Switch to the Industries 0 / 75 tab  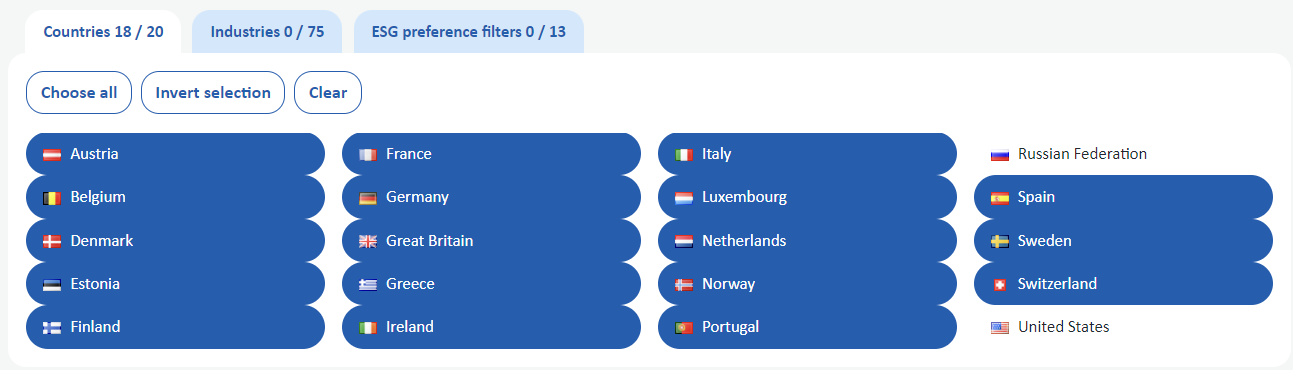pos(267,32)
